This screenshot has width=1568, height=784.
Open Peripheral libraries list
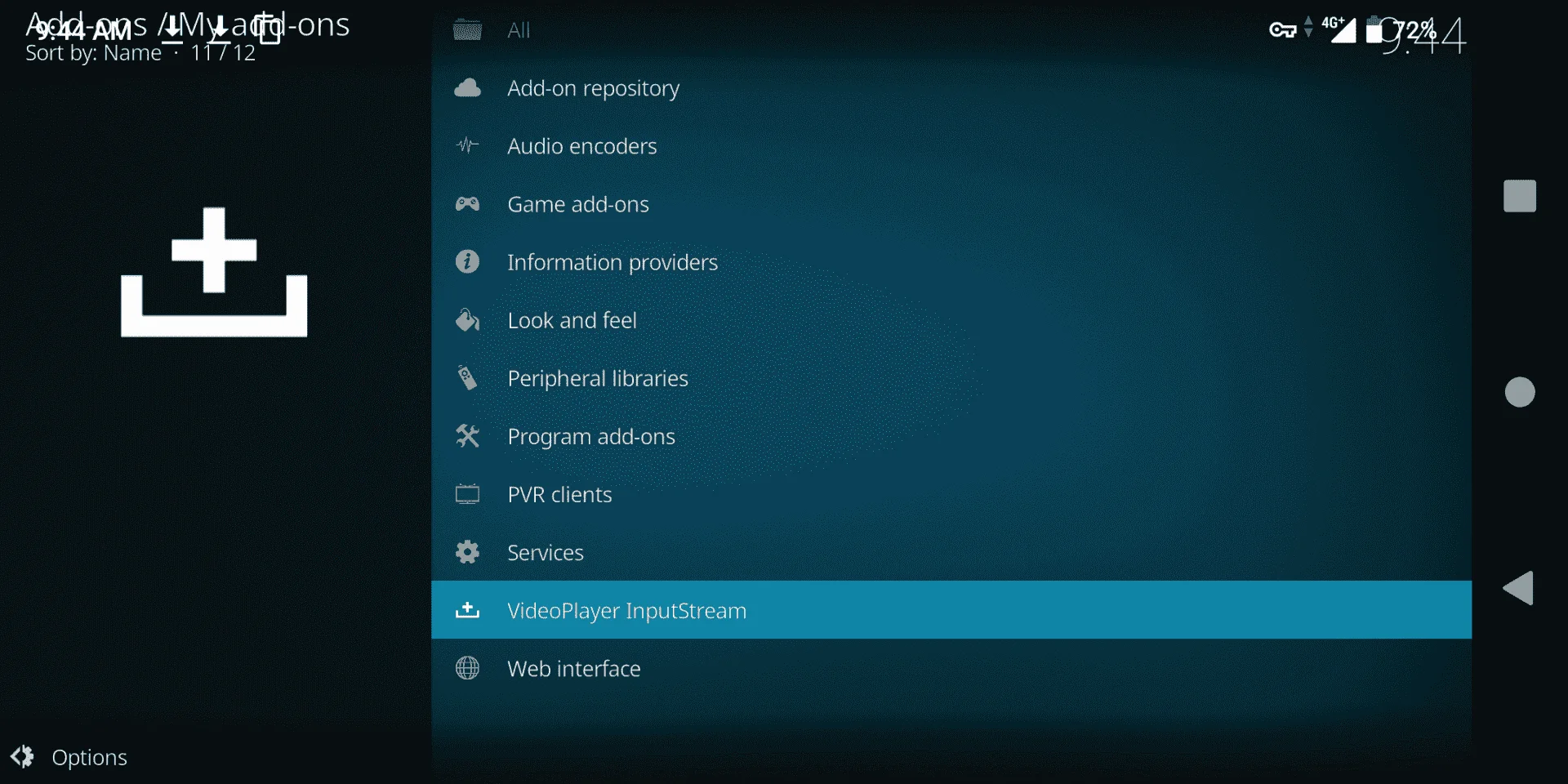(x=951, y=378)
